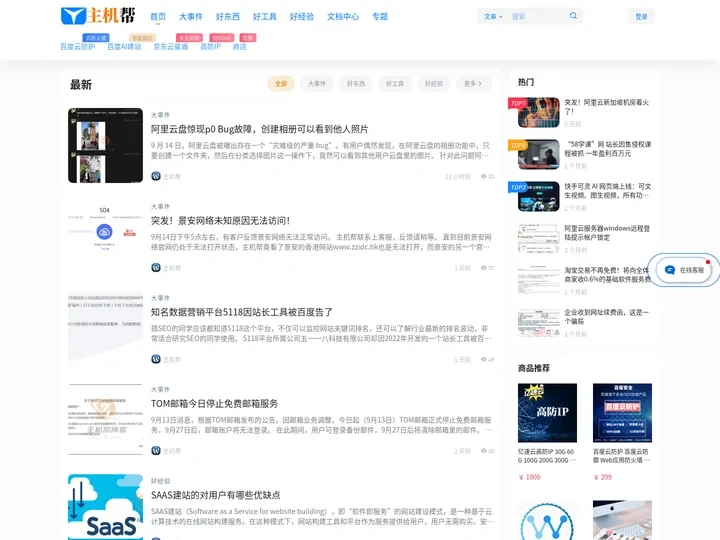The width and height of the screenshot is (720, 540).
Task: Open hot article 快手可灵 AI 网页端上线
Action: coord(608,191)
